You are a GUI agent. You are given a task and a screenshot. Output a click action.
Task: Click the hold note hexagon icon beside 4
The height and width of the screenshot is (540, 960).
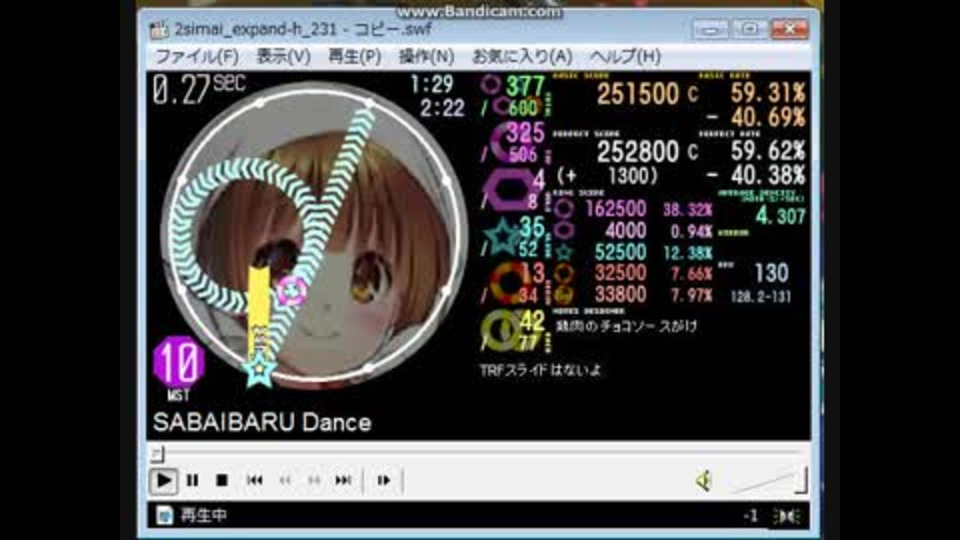pos(508,190)
